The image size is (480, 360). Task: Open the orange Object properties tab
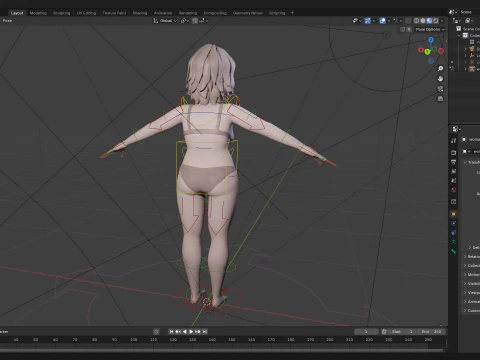(454, 214)
